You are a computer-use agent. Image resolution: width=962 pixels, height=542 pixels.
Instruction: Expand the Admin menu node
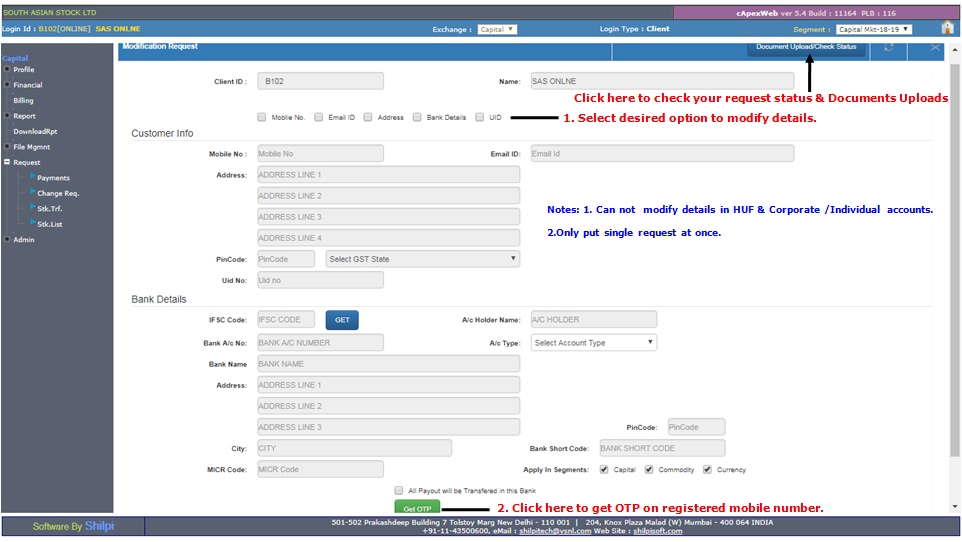(x=7, y=239)
